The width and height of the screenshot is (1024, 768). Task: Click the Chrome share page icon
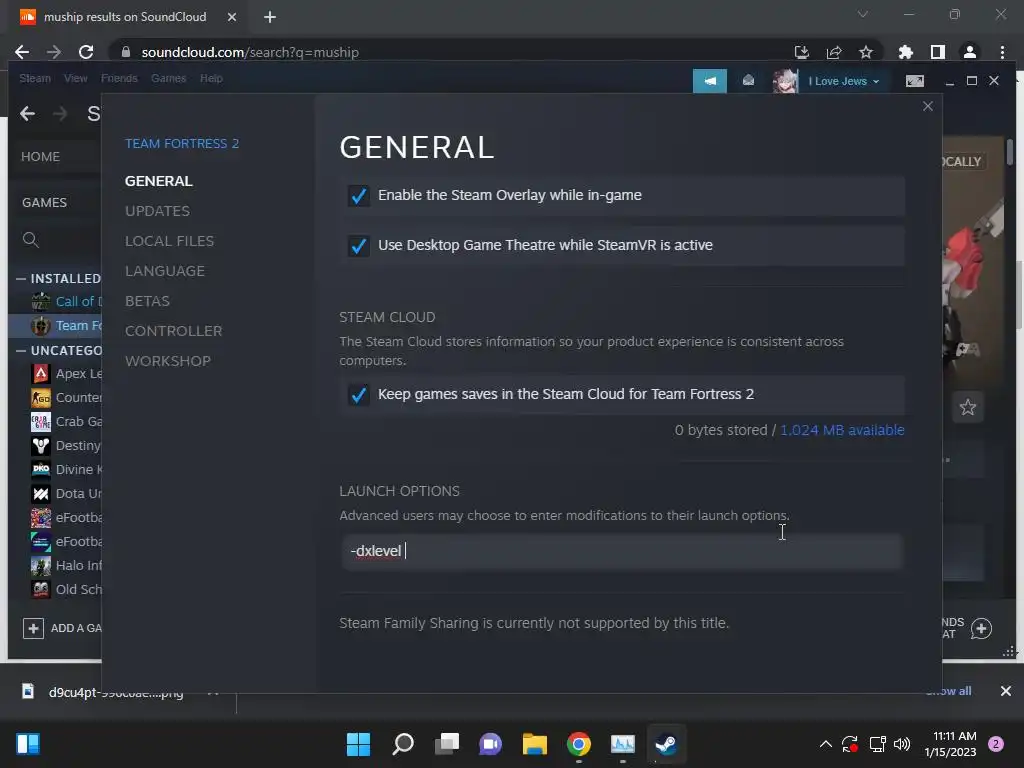coord(834,52)
